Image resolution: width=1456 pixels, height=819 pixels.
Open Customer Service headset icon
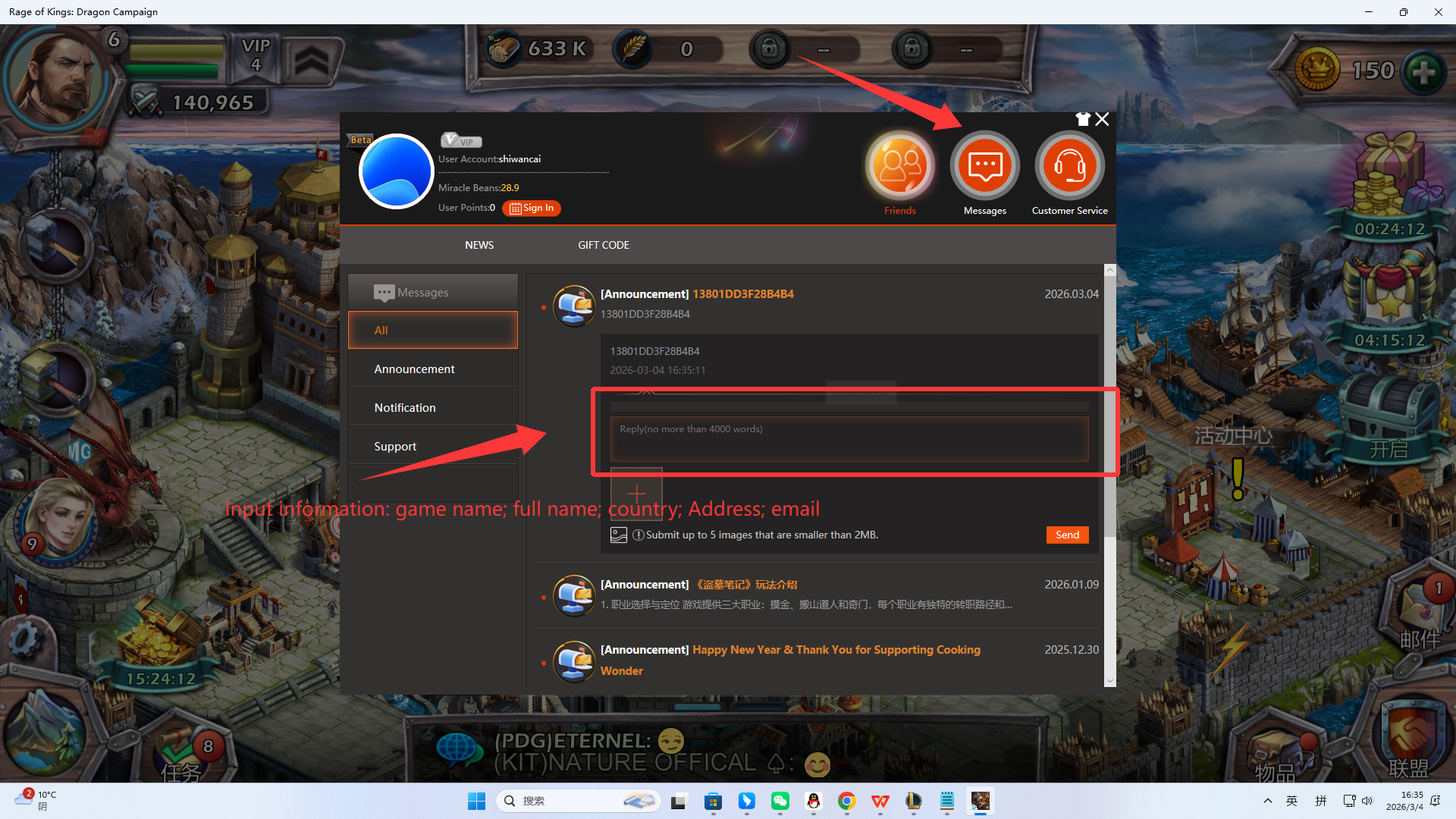point(1069,165)
